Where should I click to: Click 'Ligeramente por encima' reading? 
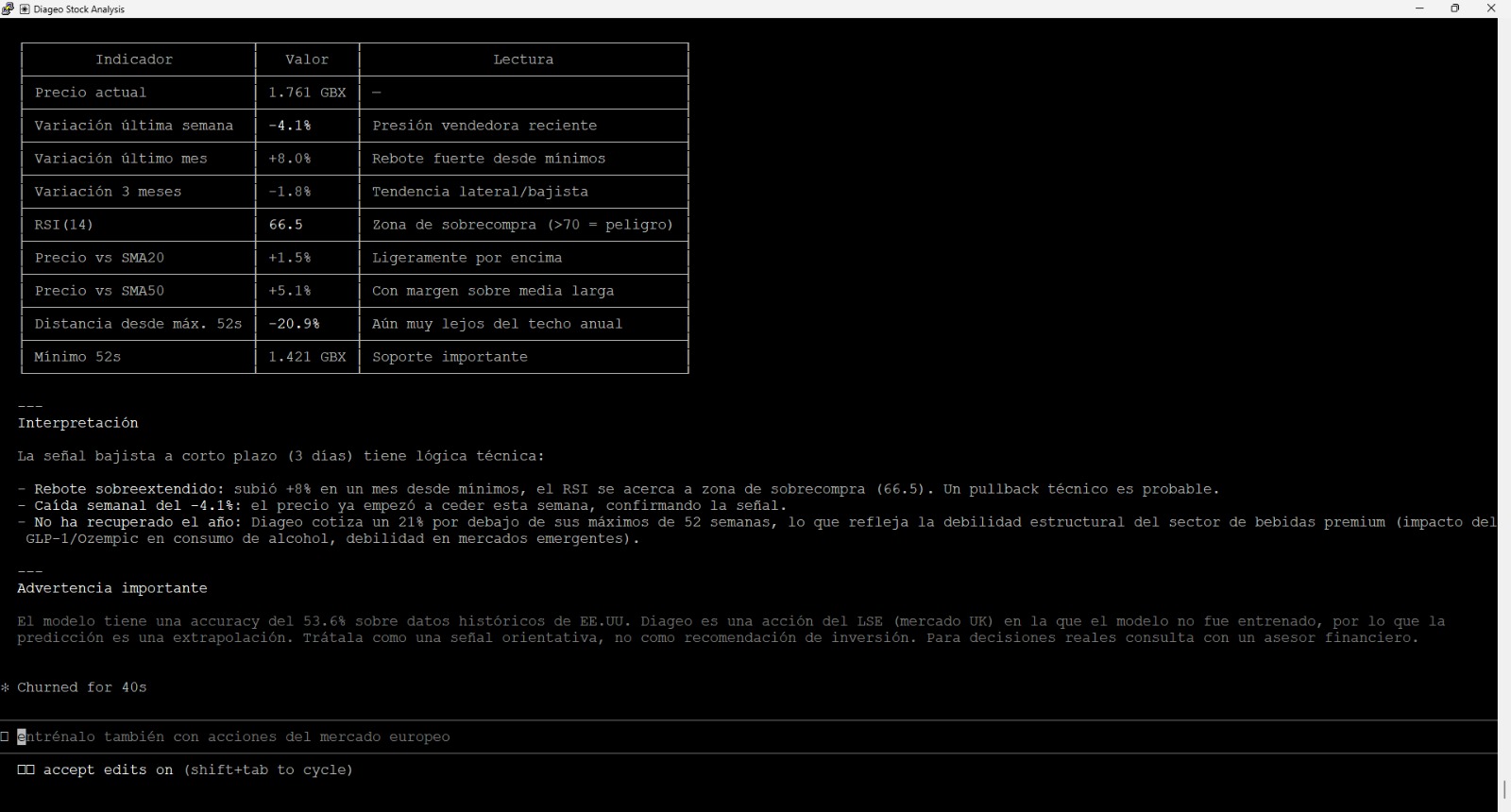tap(467, 258)
